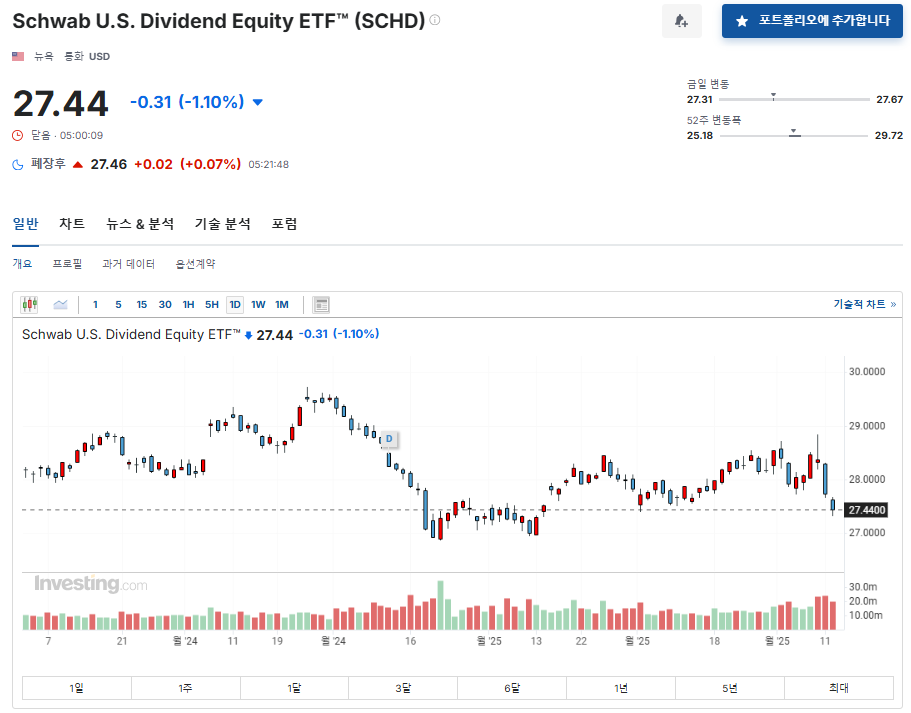The width and height of the screenshot is (911, 713).
Task: Click the news overlay icon in chart toolbar
Action: tap(321, 304)
